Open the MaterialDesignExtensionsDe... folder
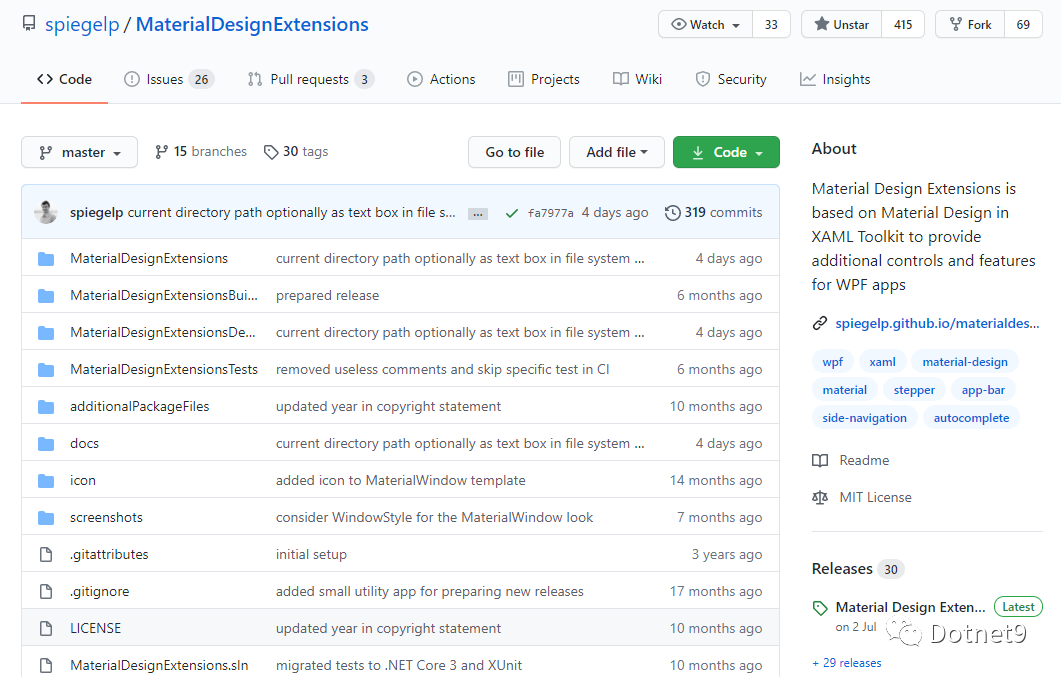The height and width of the screenshot is (677, 1061). pyautogui.click(x=162, y=332)
